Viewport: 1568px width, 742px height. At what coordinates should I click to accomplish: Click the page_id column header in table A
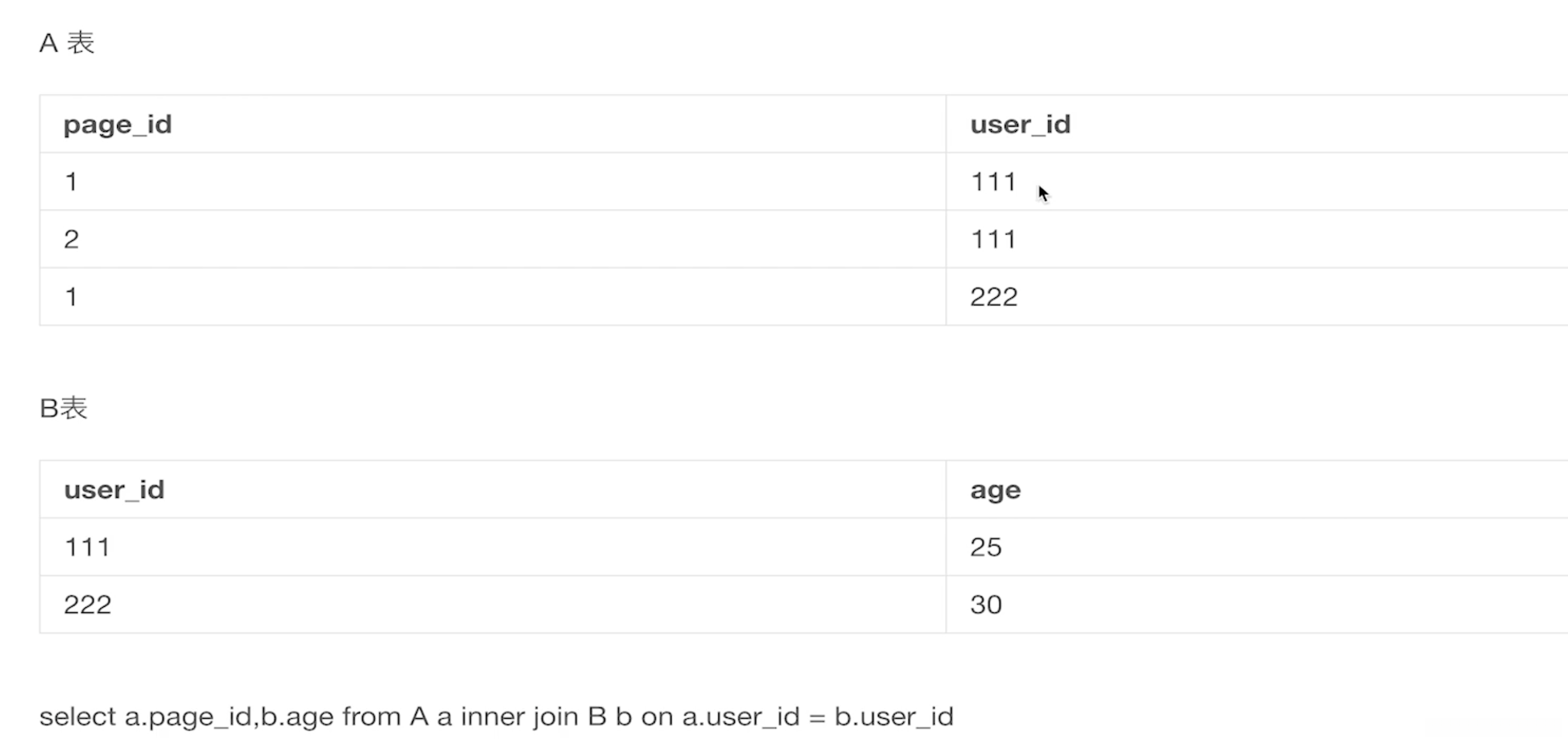[x=118, y=124]
